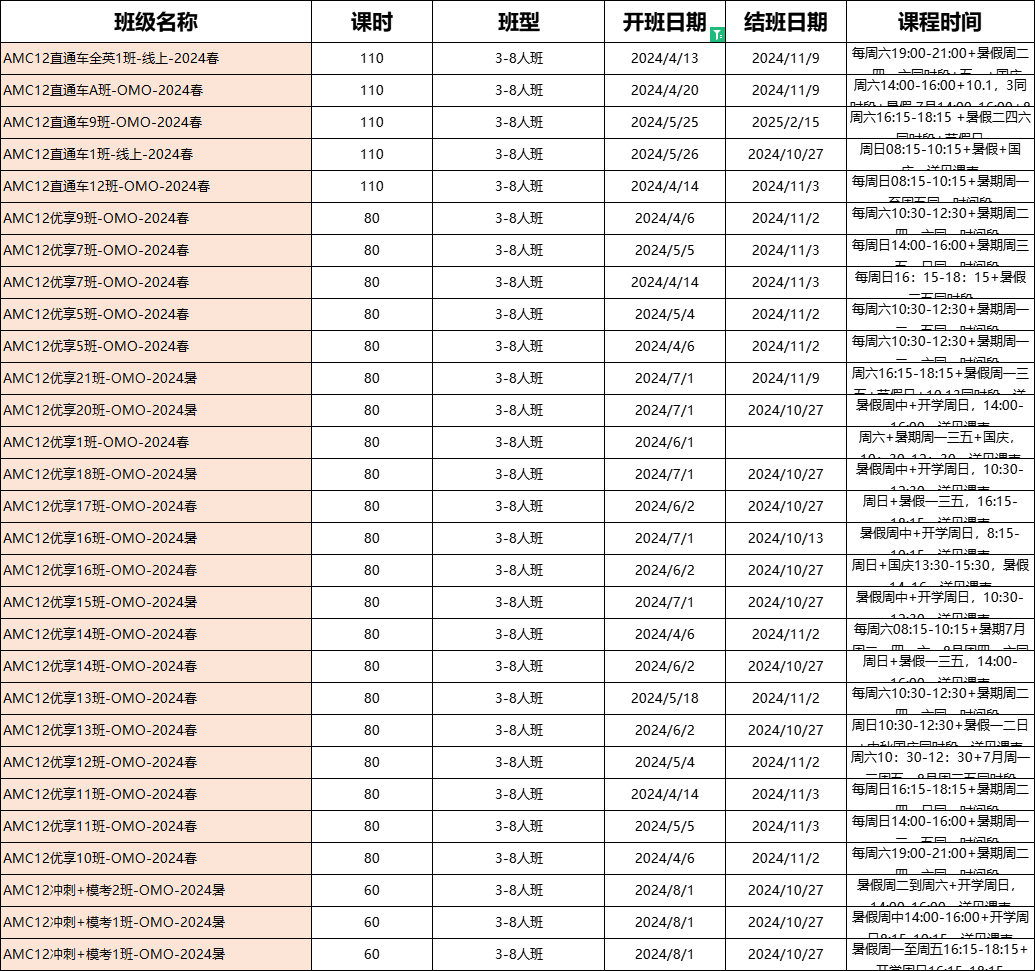This screenshot has width=1035, height=971.
Task: Select start date 2024/6/1
Action: point(665,442)
